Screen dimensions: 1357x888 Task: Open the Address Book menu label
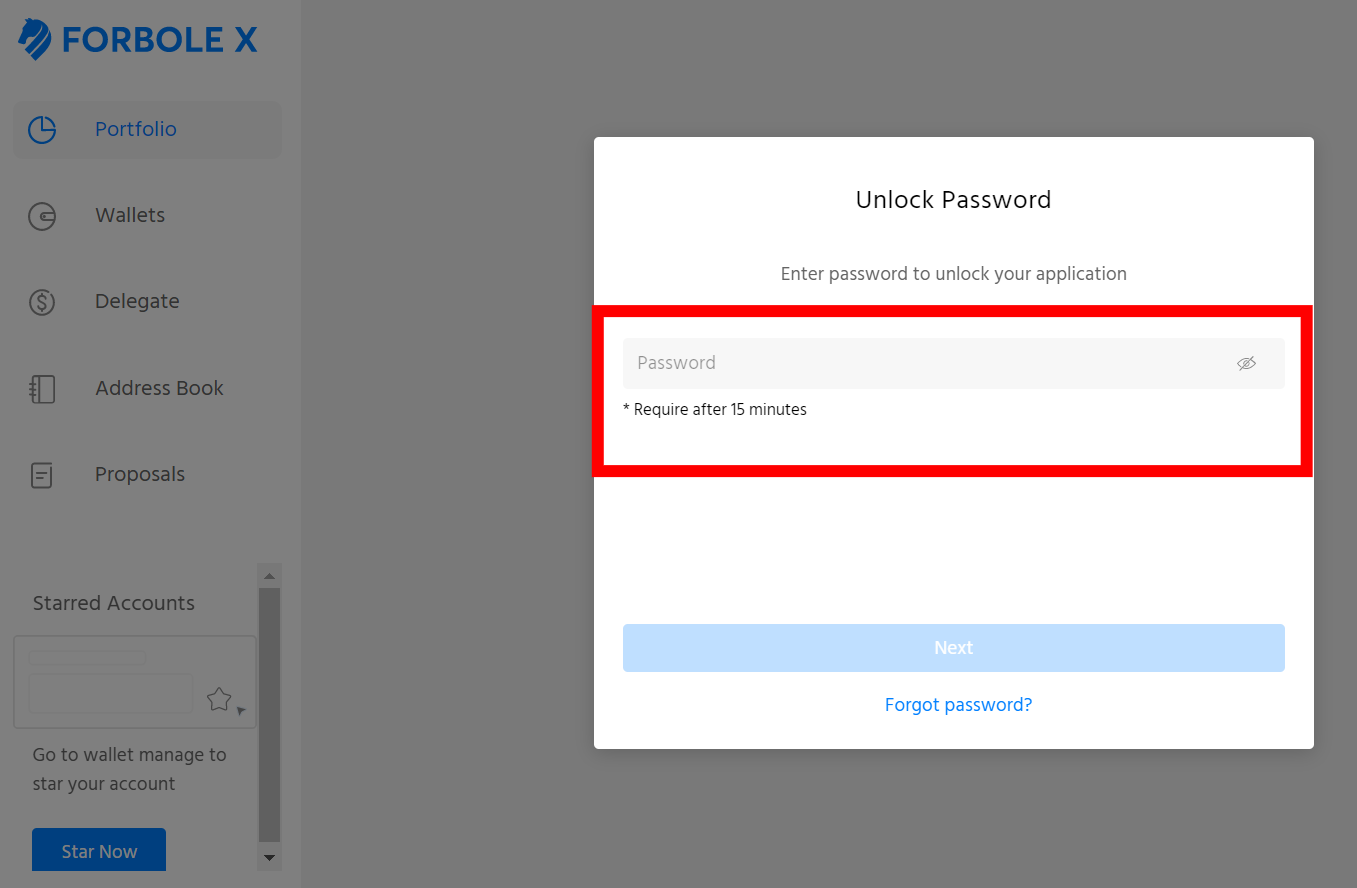(x=159, y=388)
